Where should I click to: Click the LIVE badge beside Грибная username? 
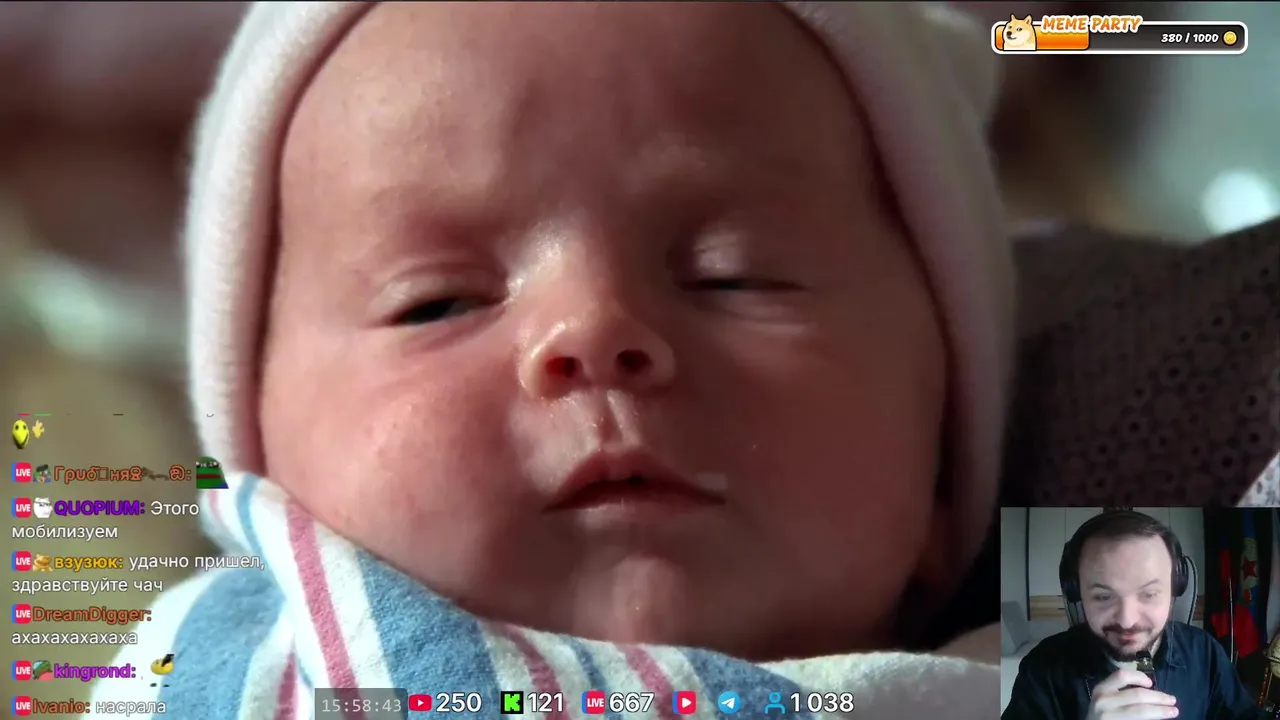point(22,473)
